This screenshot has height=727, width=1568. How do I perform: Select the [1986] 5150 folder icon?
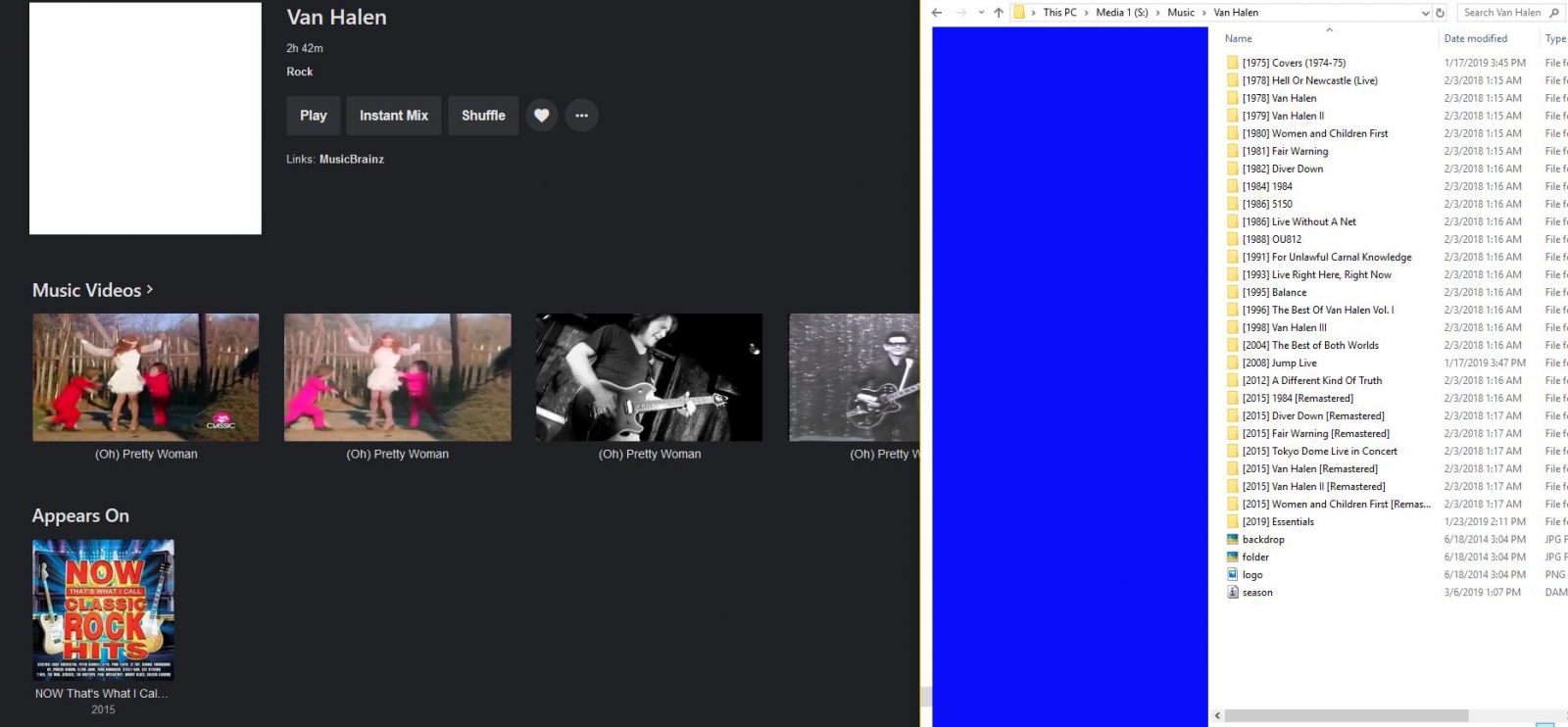[1233, 204]
